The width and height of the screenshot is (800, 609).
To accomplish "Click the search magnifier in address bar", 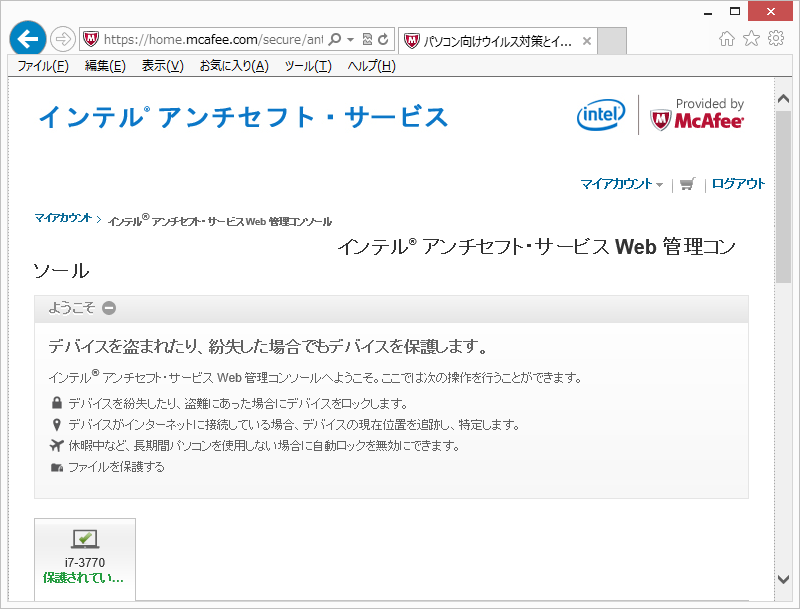I will click(x=335, y=39).
